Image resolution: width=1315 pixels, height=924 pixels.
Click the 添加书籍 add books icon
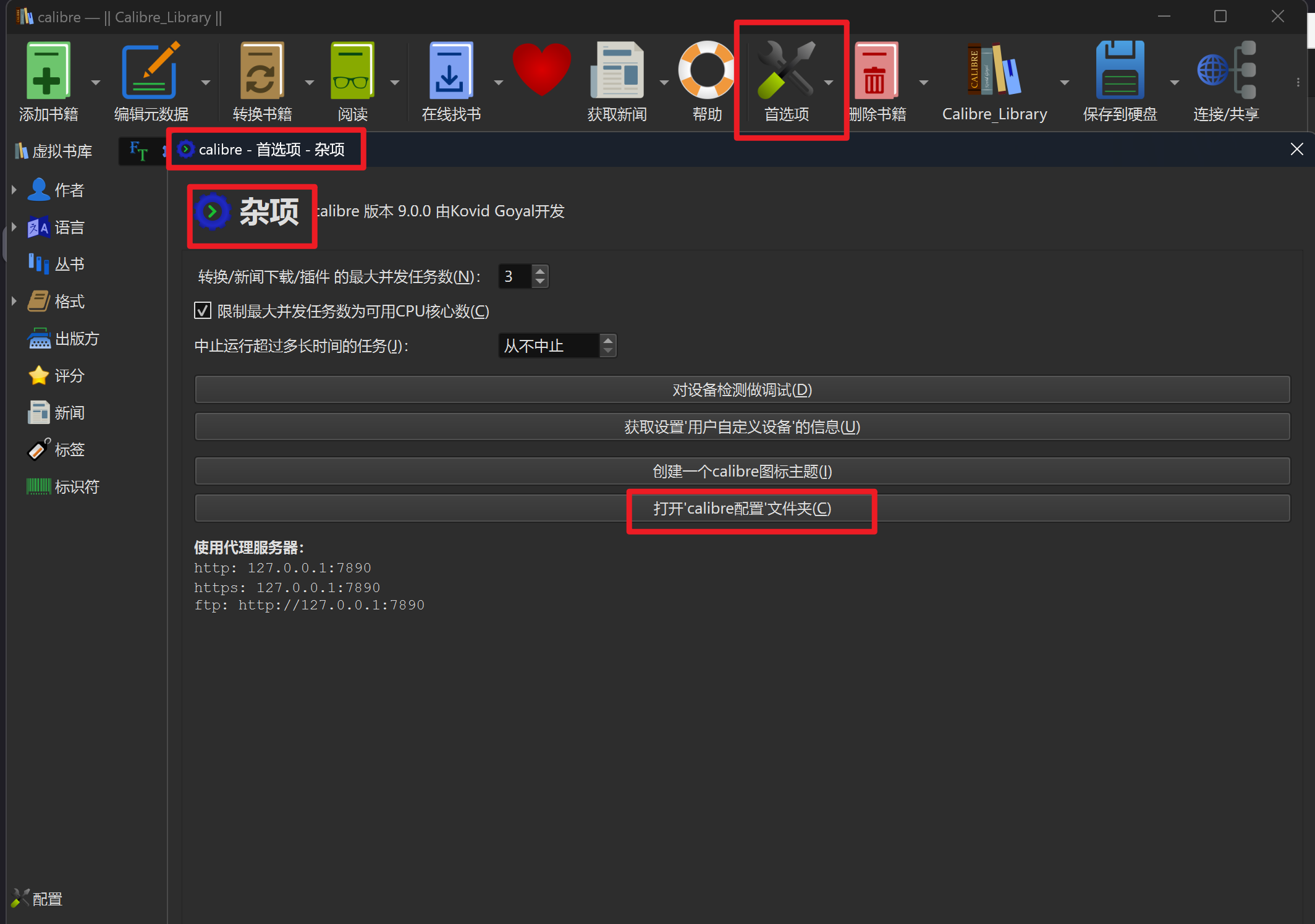coord(48,70)
